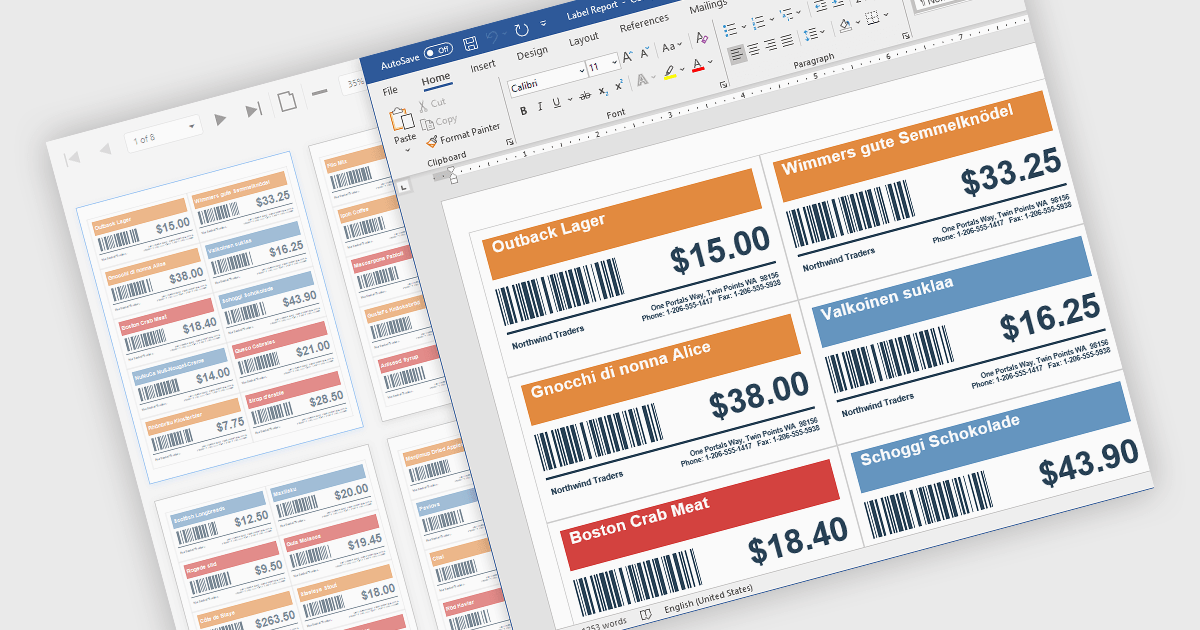Apply the yellow text highlight color
The height and width of the screenshot is (630, 1200).
point(669,73)
